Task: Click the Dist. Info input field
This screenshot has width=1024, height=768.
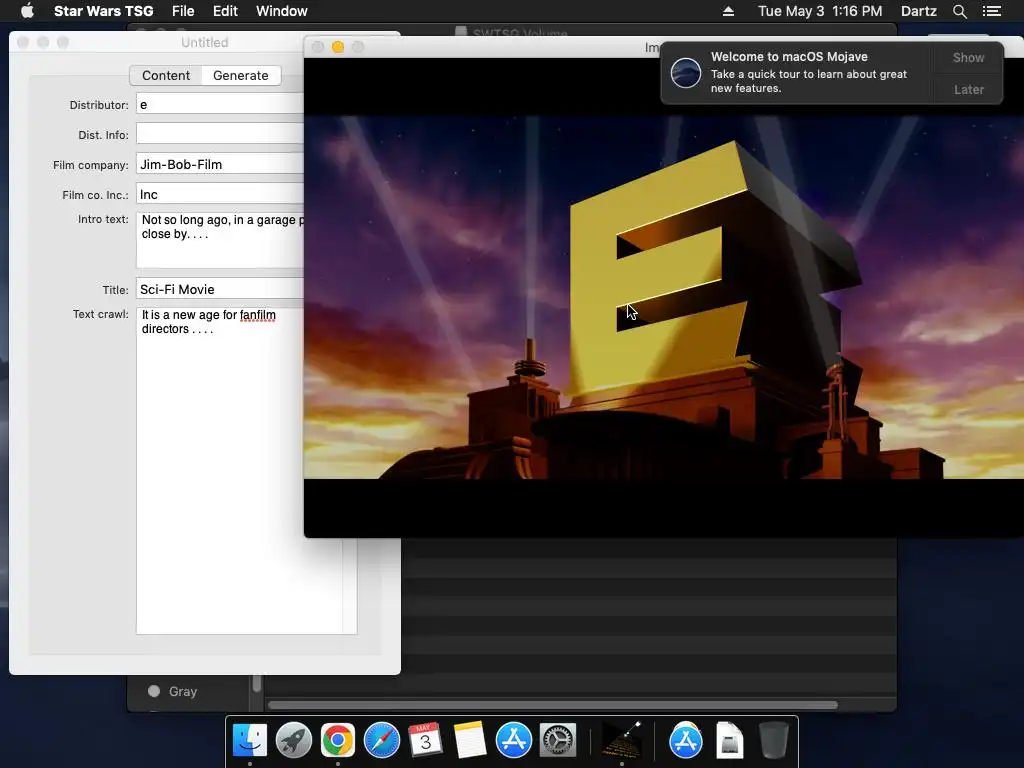Action: point(220,134)
